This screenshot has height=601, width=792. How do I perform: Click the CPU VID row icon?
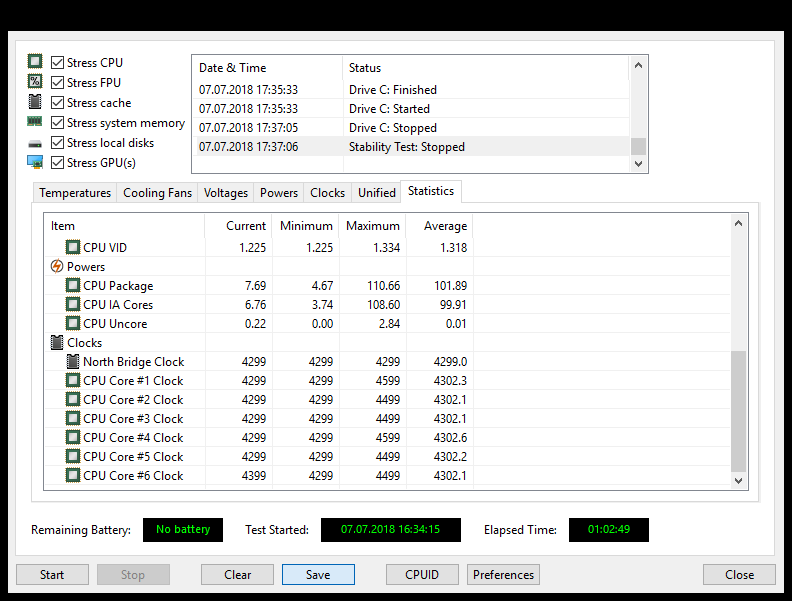[73, 247]
